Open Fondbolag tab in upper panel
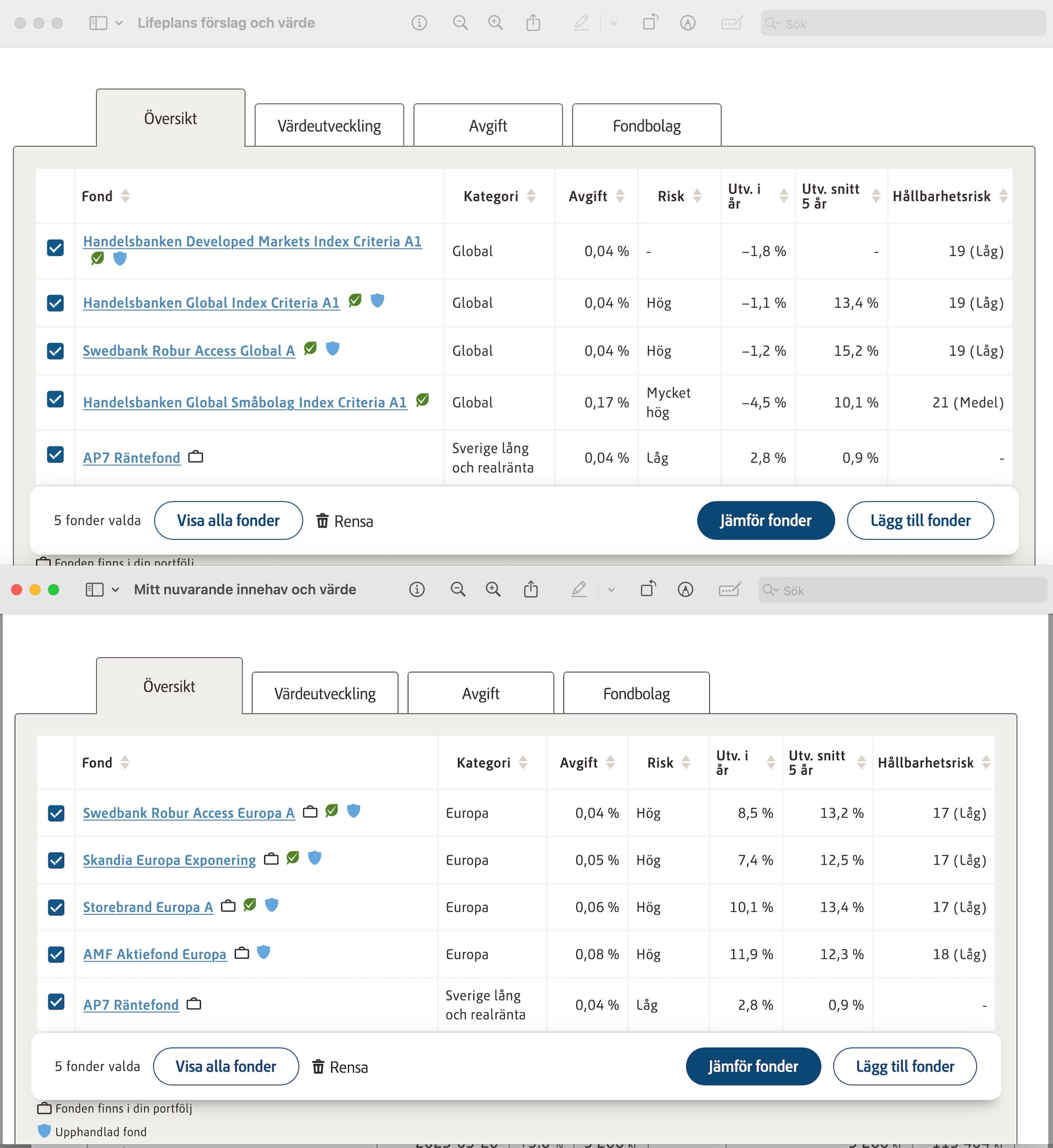Image resolution: width=1053 pixels, height=1148 pixels. pos(646,126)
